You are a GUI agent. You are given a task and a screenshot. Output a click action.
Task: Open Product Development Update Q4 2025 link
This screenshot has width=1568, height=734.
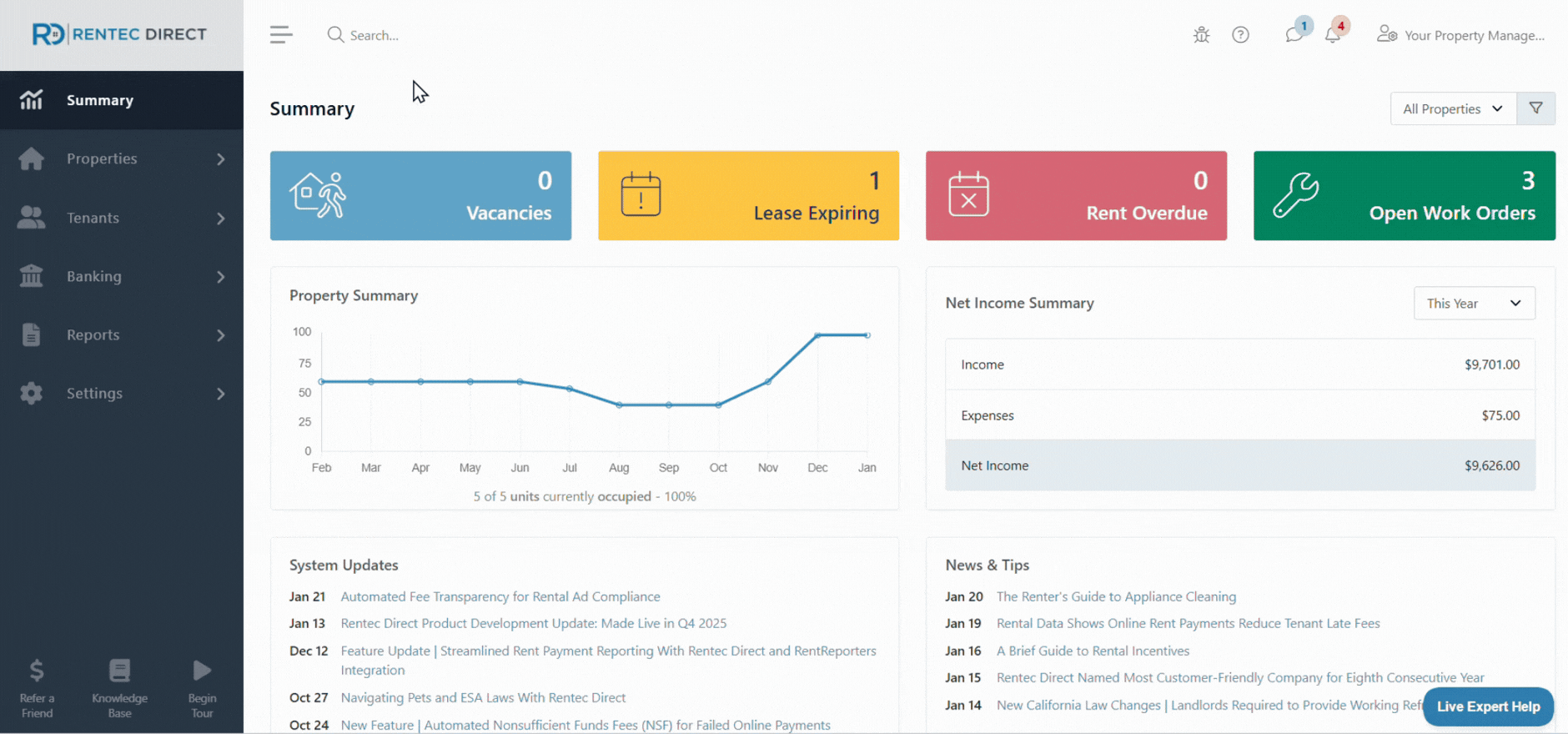[534, 623]
